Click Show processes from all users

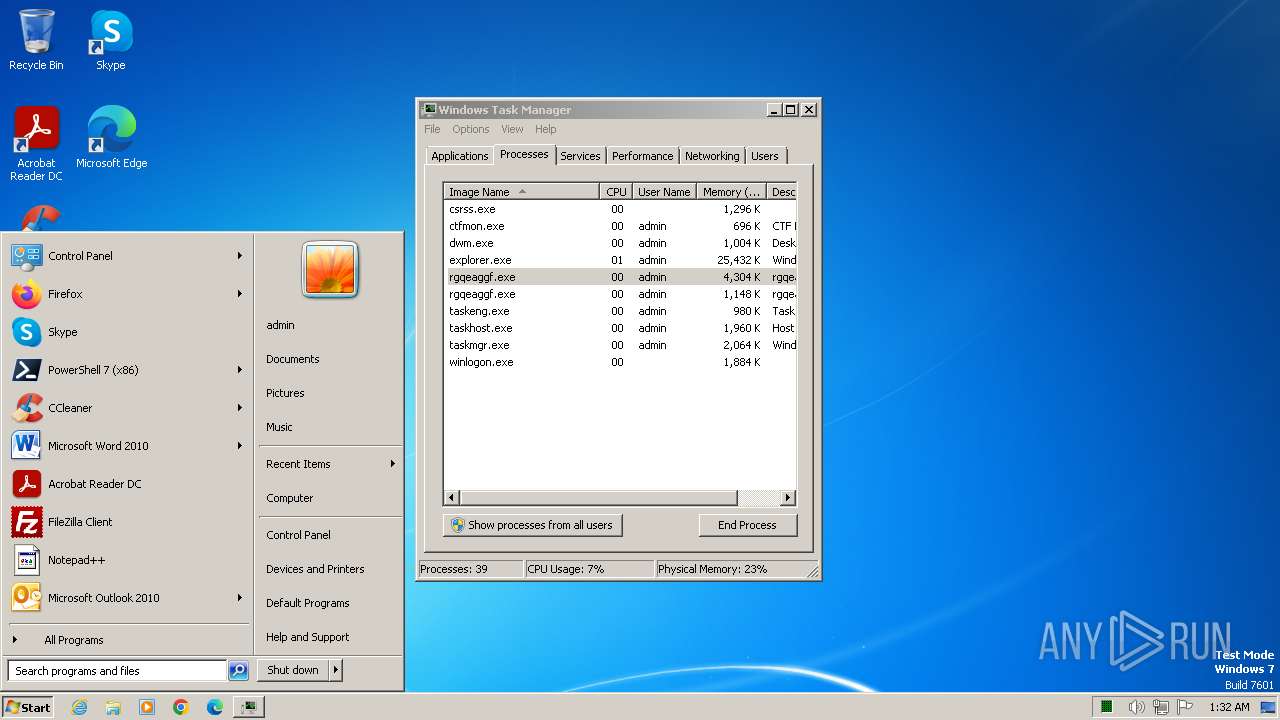[x=532, y=525]
